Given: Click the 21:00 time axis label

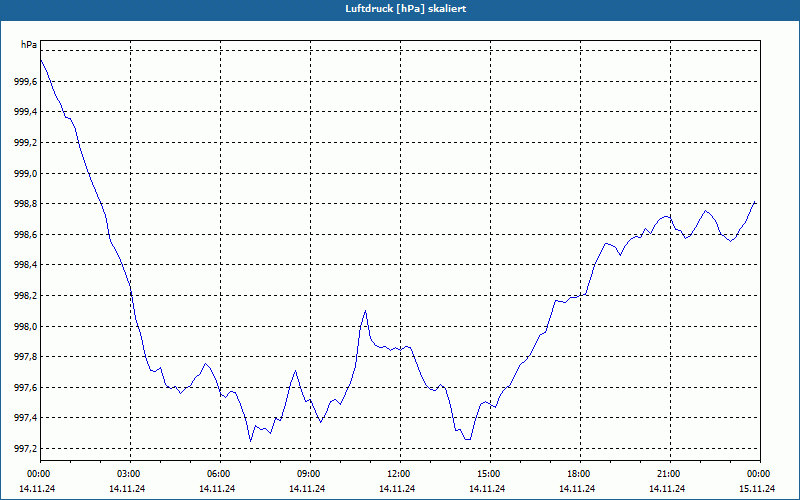Looking at the screenshot, I should 670,474.
